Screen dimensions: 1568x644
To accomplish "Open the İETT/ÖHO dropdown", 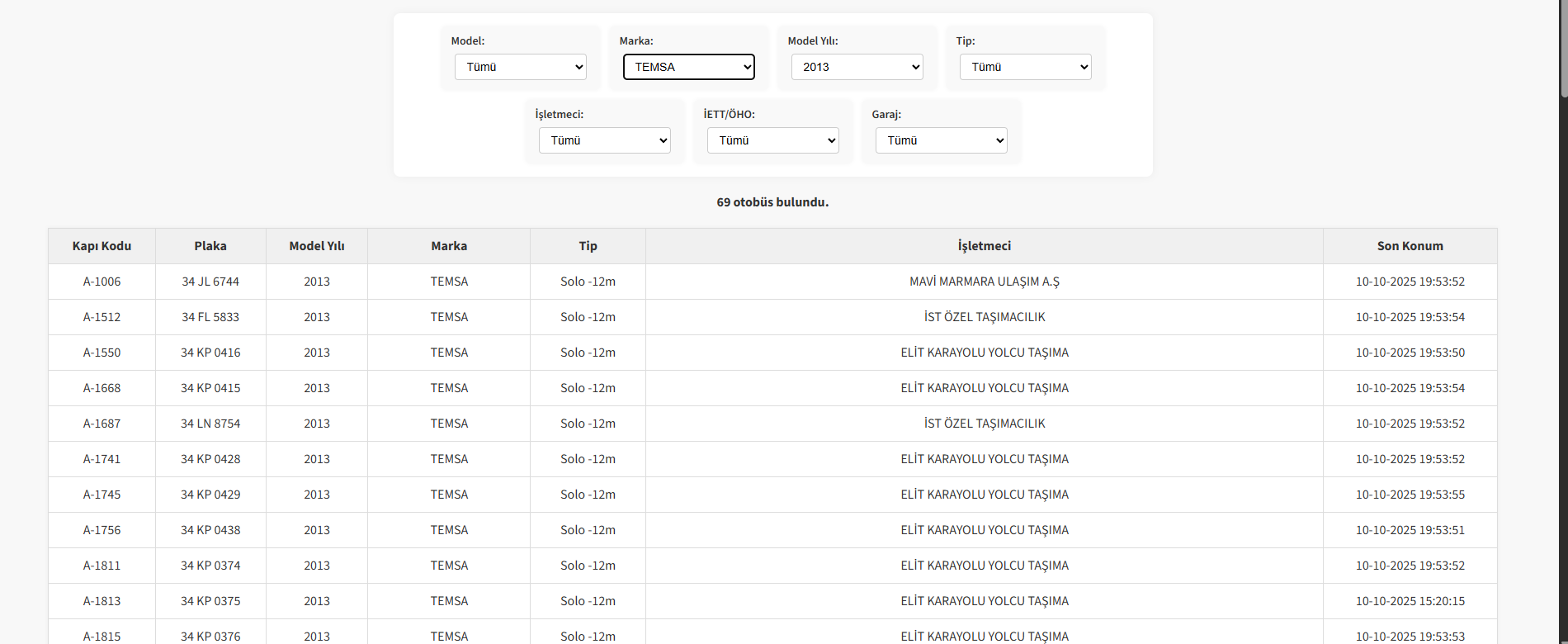I will (x=772, y=140).
